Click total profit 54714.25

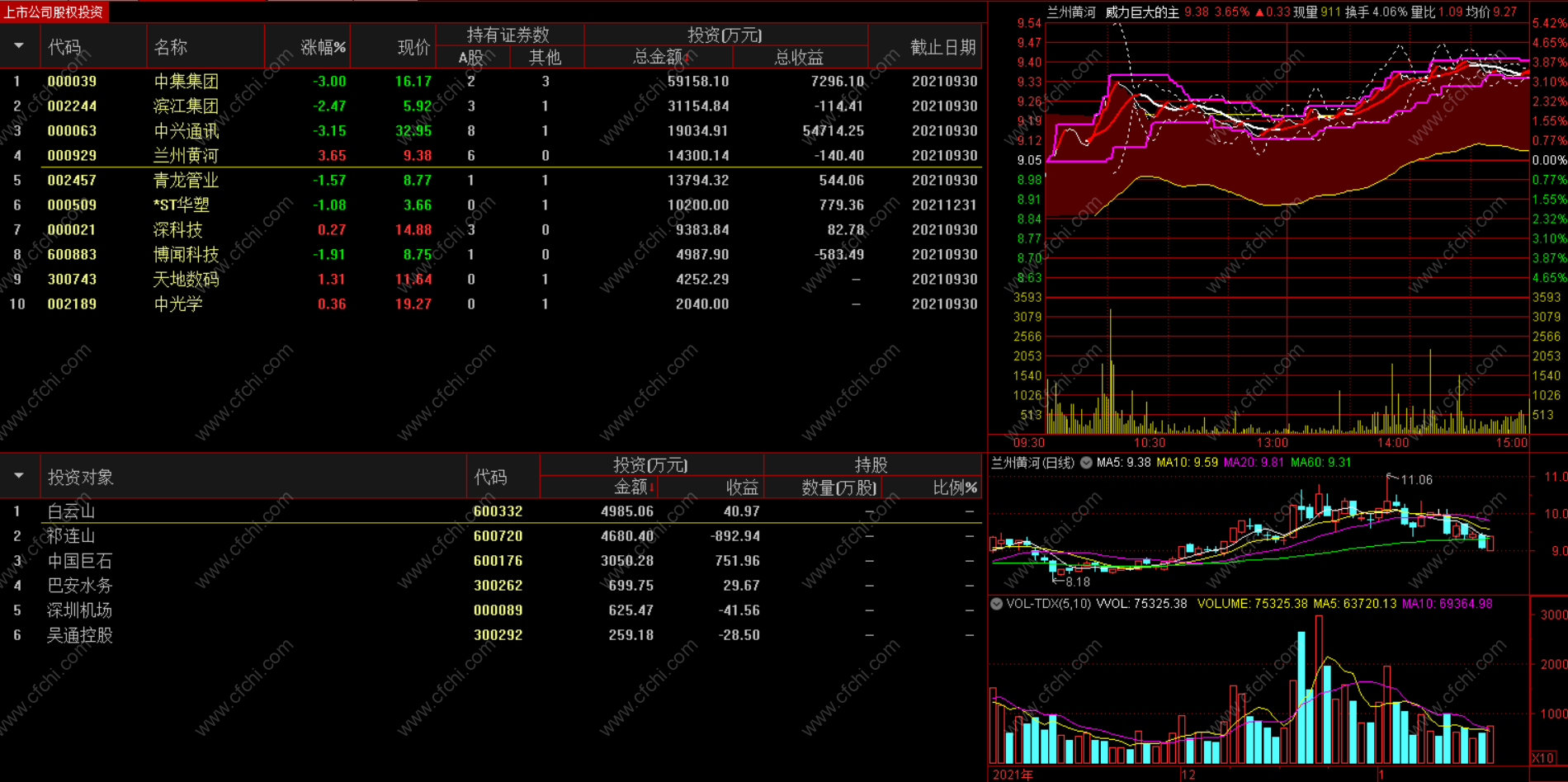point(834,130)
